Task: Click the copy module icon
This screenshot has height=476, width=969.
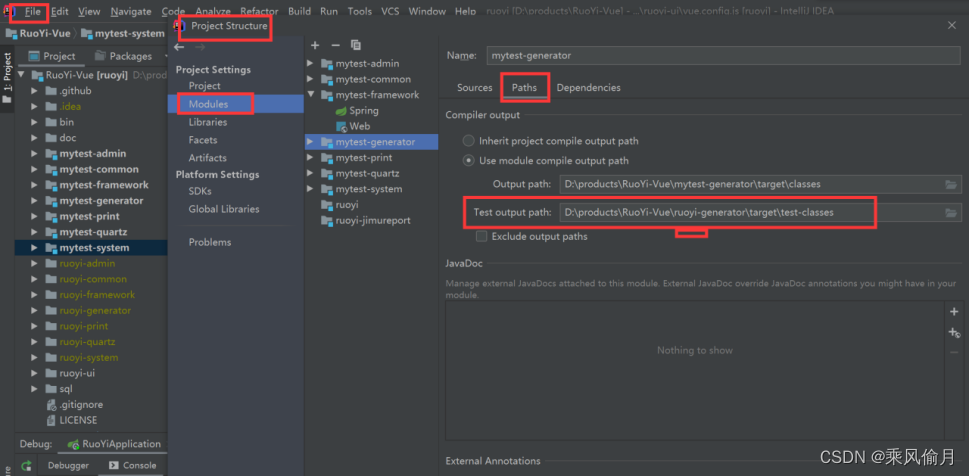Action: tap(356, 45)
